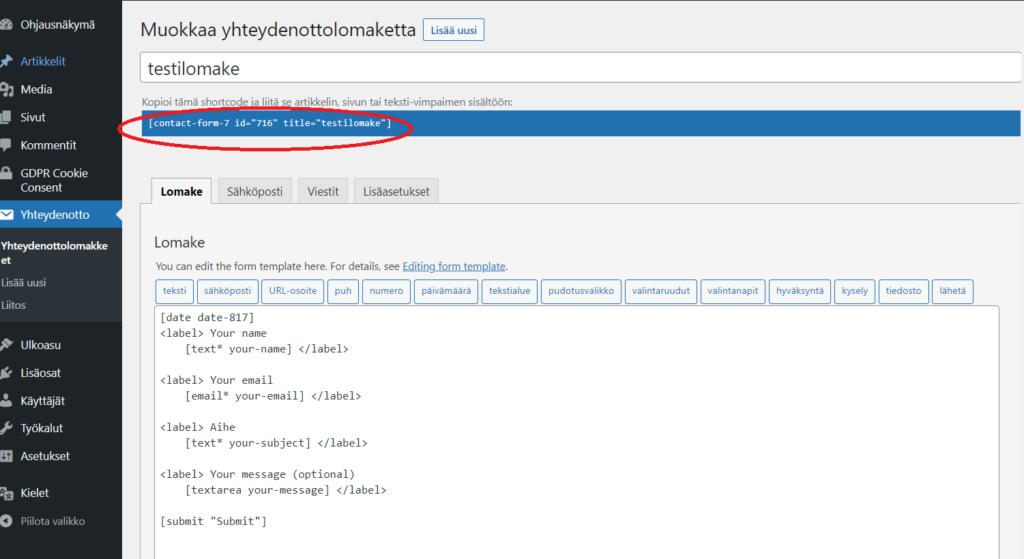Click the GDPR Cookie Consent lock icon
Image resolution: width=1024 pixels, height=559 pixels.
click(6, 173)
